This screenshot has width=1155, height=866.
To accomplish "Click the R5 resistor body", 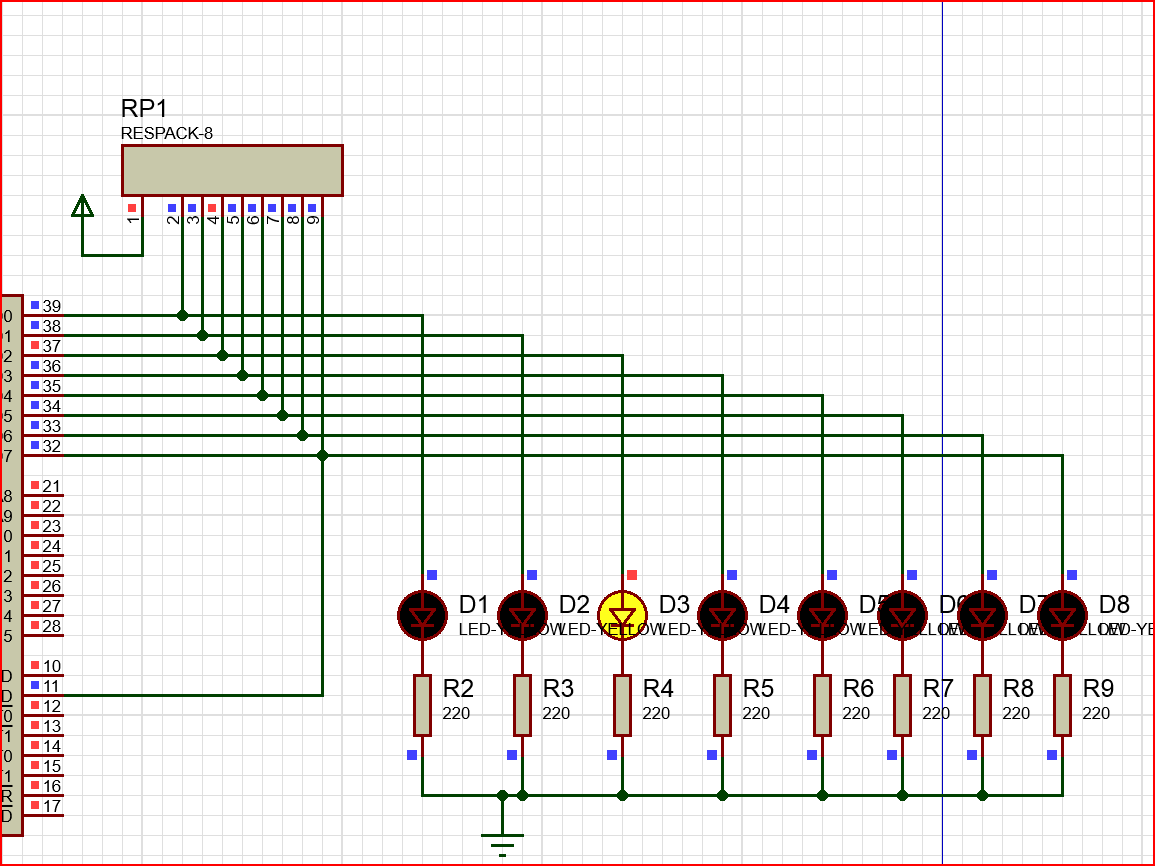I will (722, 705).
